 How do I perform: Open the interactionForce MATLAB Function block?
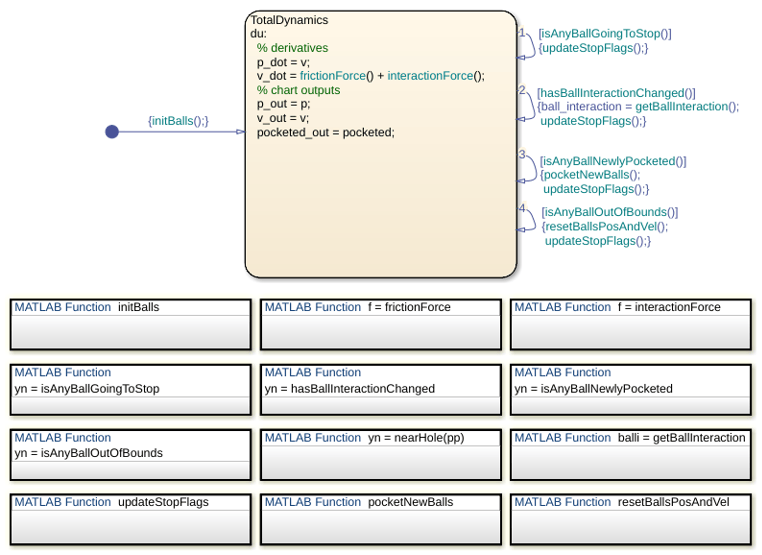point(631,324)
